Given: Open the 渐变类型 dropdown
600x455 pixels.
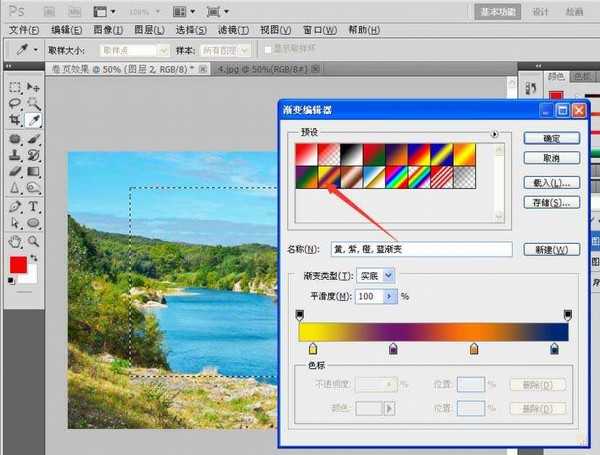Looking at the screenshot, I should [x=376, y=276].
